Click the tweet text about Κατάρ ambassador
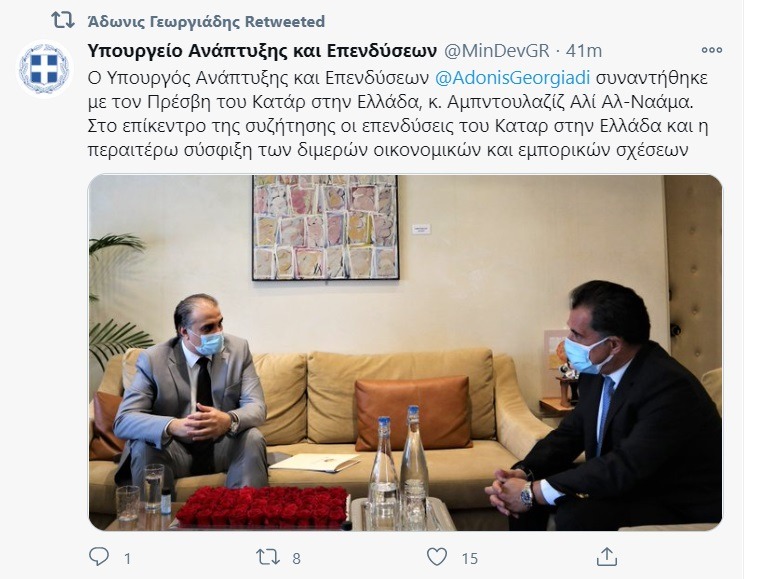The width and height of the screenshot is (765, 579). coord(398,114)
